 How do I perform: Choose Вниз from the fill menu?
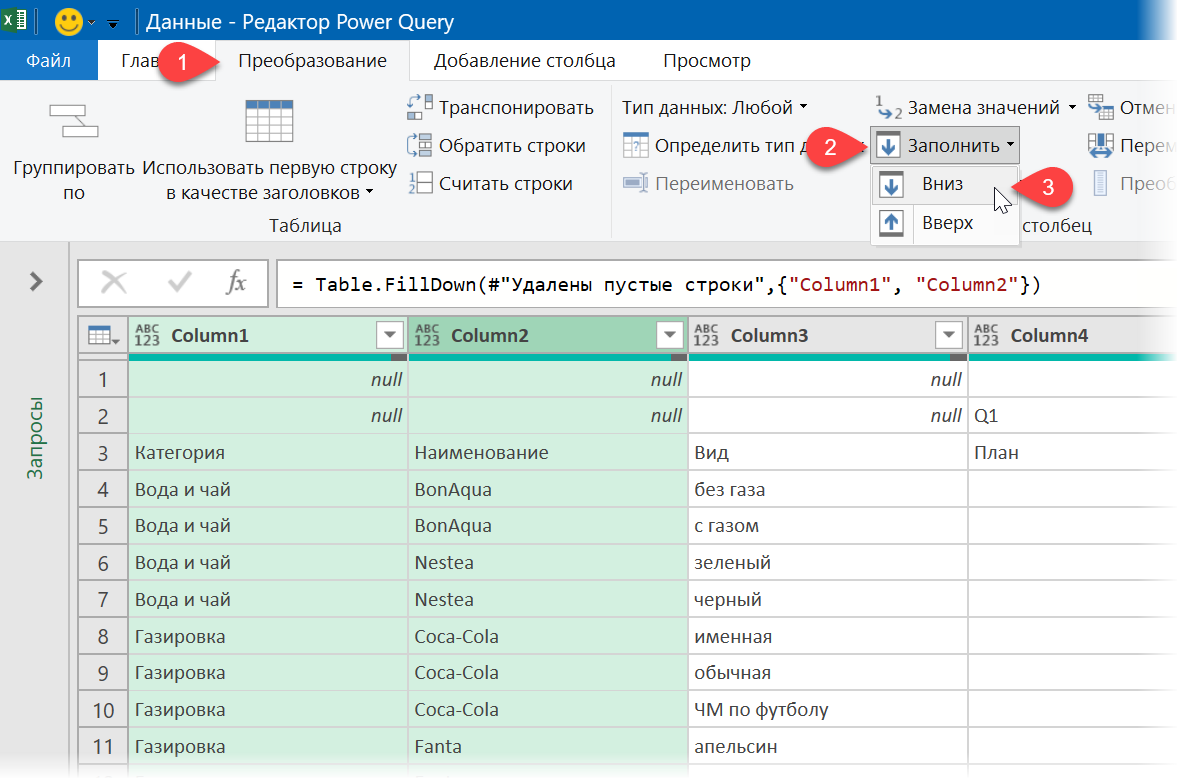coord(945,184)
